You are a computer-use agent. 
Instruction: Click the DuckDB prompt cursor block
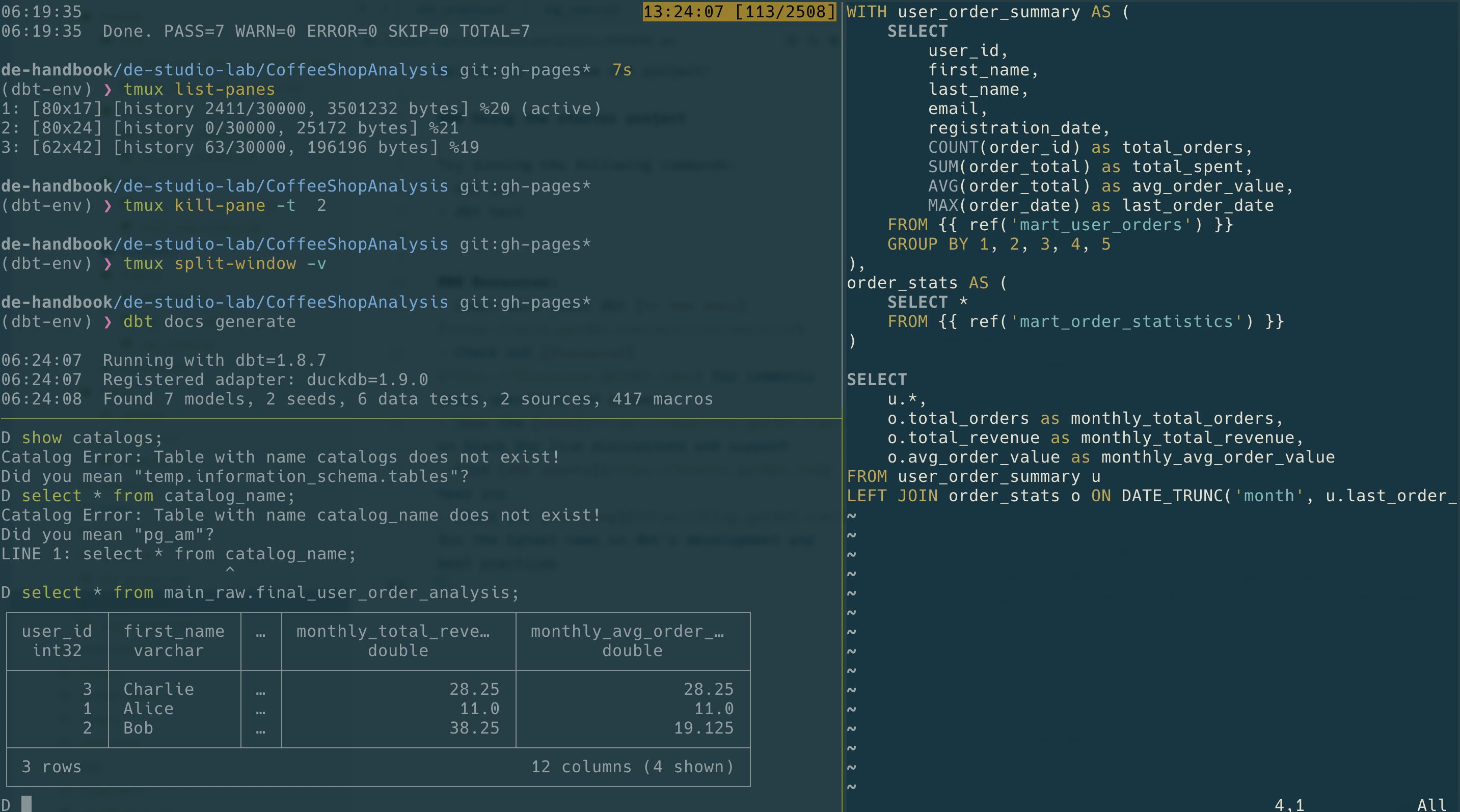pyautogui.click(x=26, y=803)
